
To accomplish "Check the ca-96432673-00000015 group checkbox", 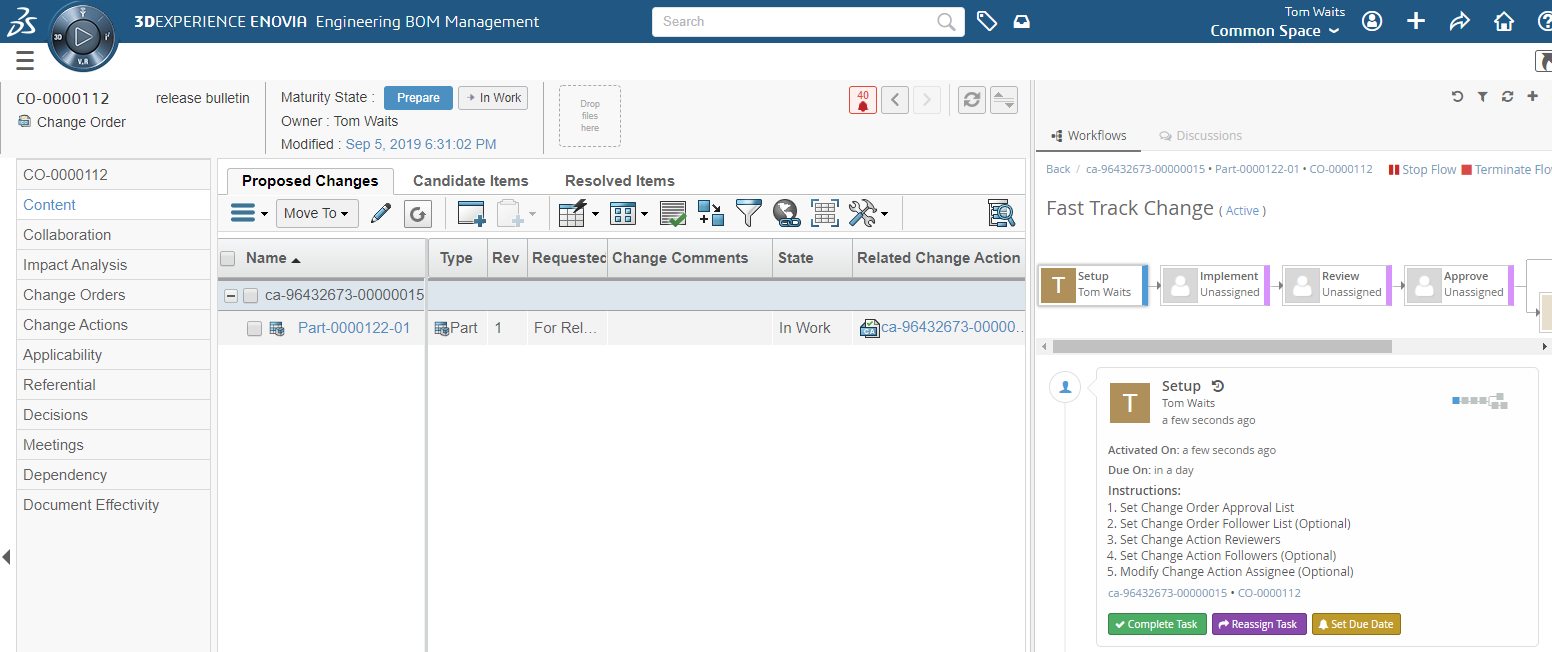I will point(250,296).
